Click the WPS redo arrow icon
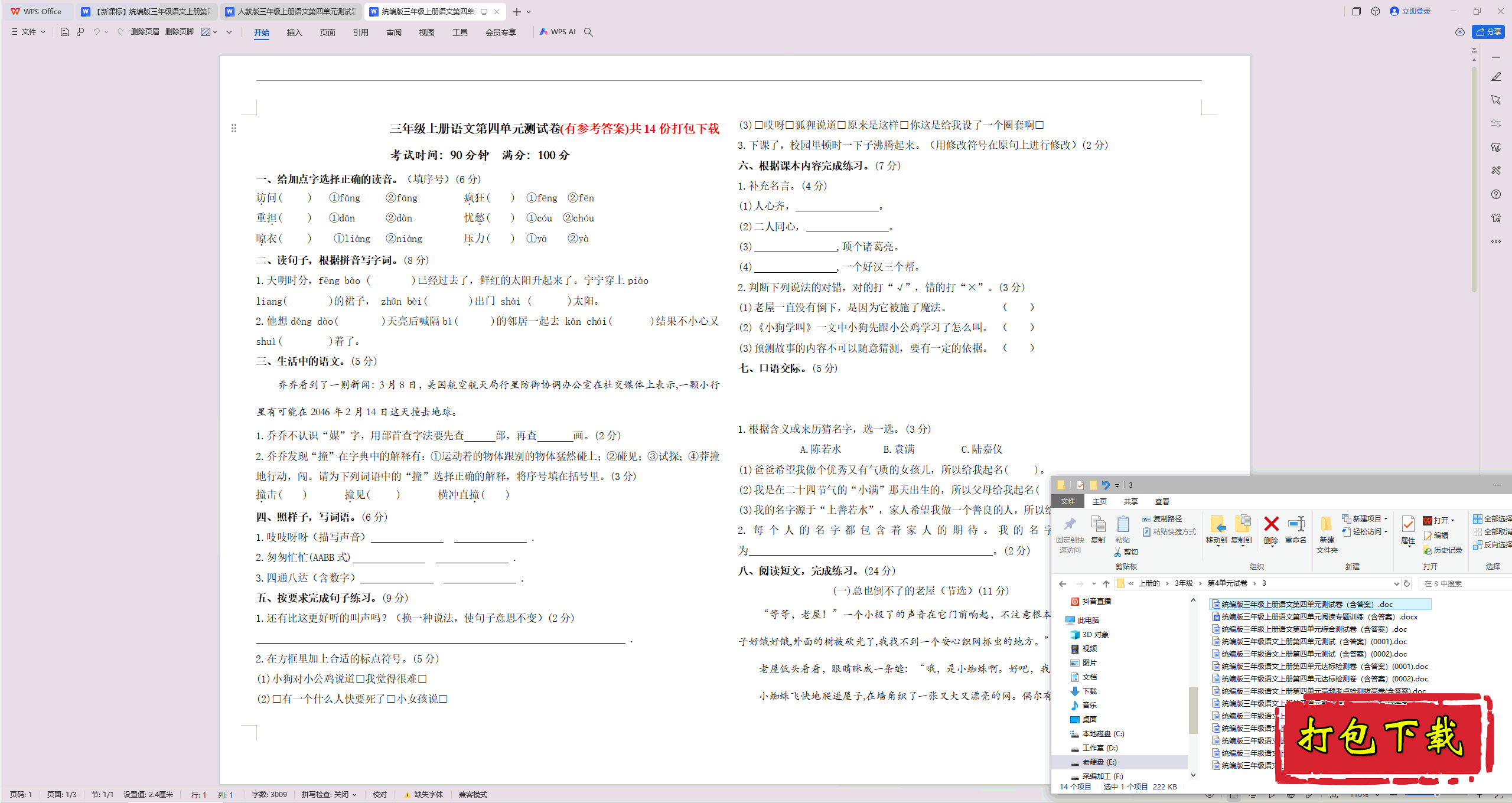The width and height of the screenshot is (1512, 803). pyautogui.click(x=120, y=32)
